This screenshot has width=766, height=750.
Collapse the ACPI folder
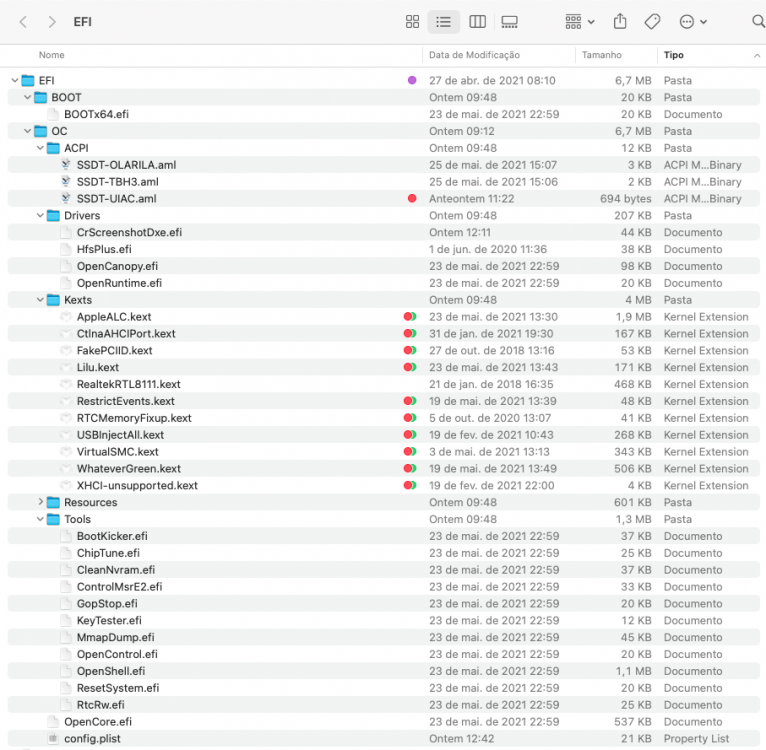[40, 148]
